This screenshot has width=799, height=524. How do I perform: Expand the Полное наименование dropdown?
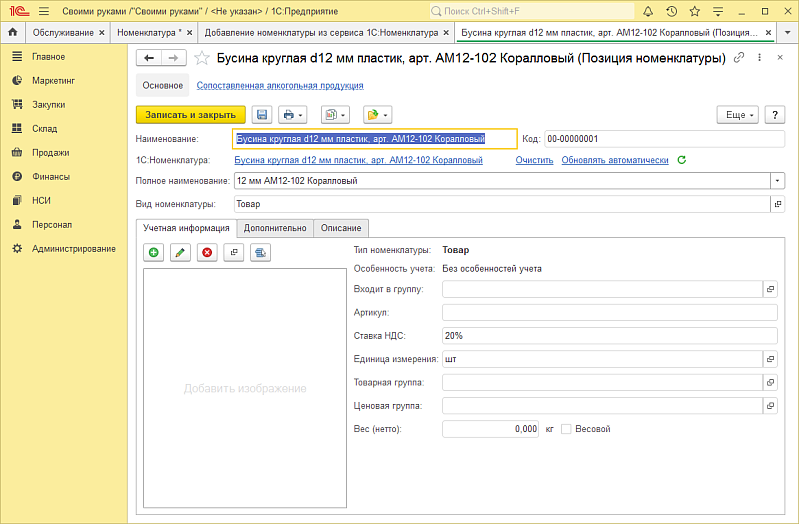tap(777, 181)
